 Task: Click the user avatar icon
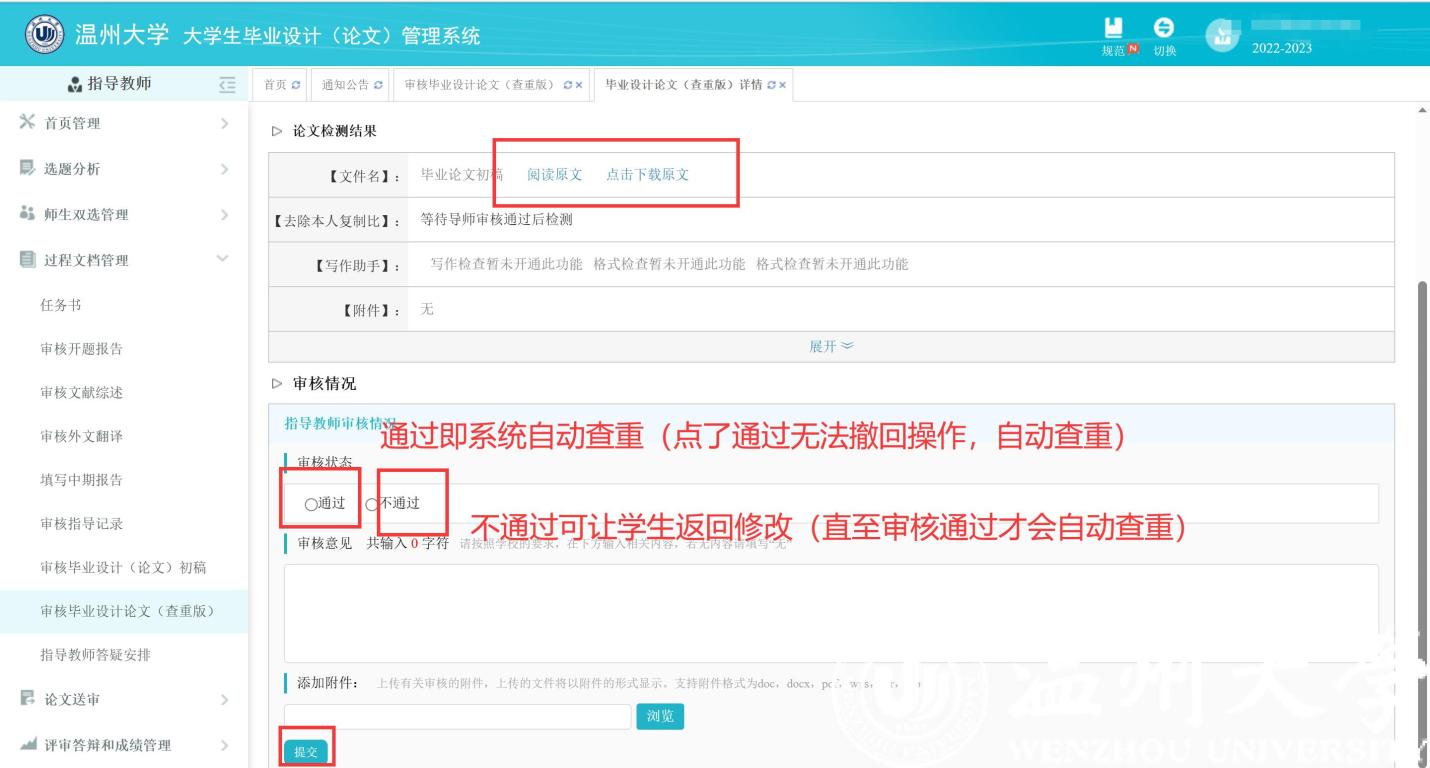click(x=1221, y=35)
